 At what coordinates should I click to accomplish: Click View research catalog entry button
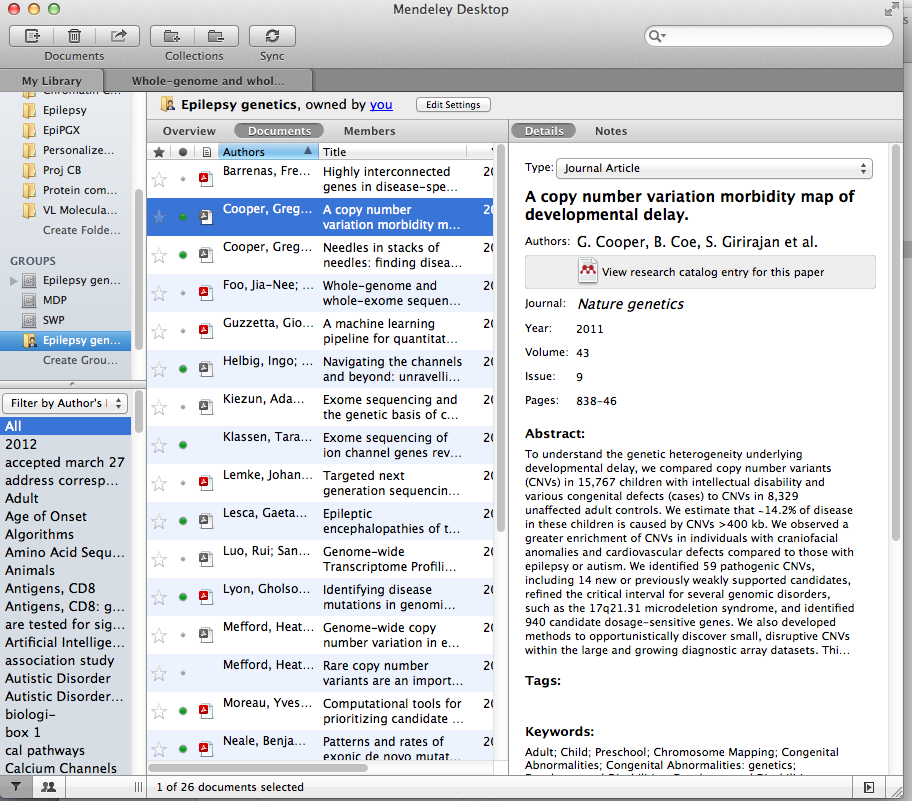pyautogui.click(x=700, y=272)
